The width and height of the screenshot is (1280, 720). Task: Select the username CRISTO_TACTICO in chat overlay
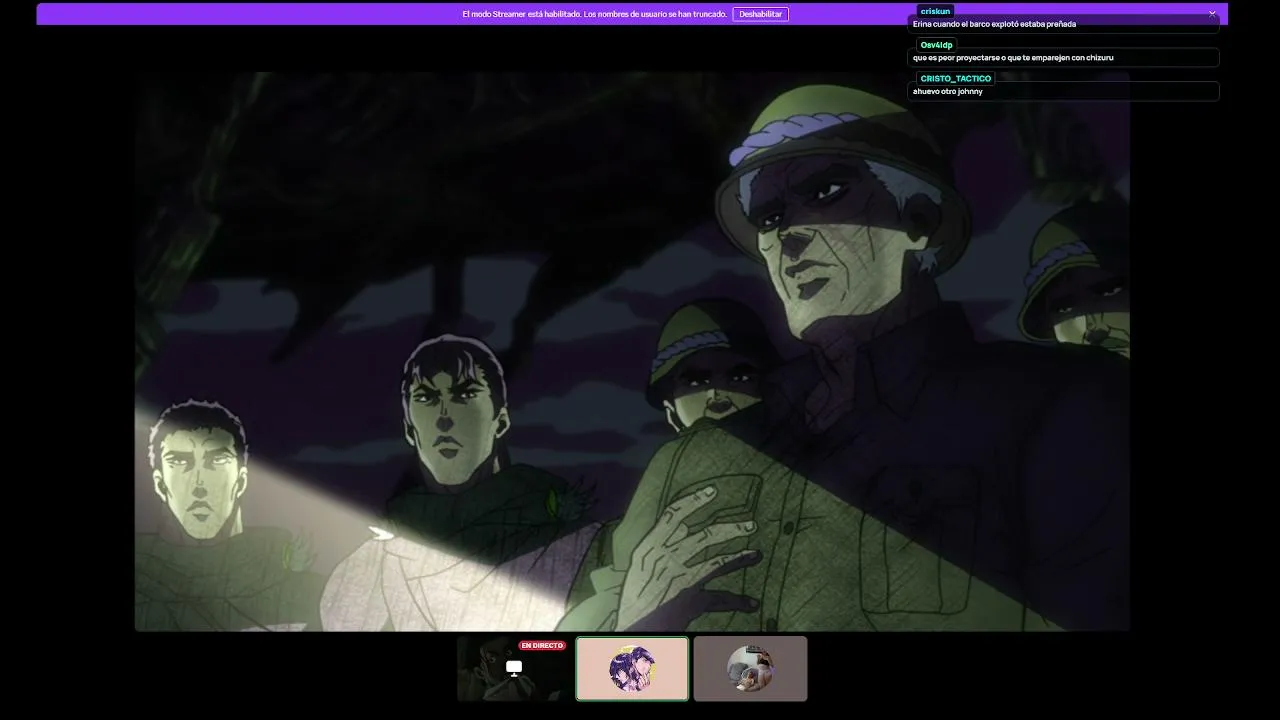(x=956, y=78)
